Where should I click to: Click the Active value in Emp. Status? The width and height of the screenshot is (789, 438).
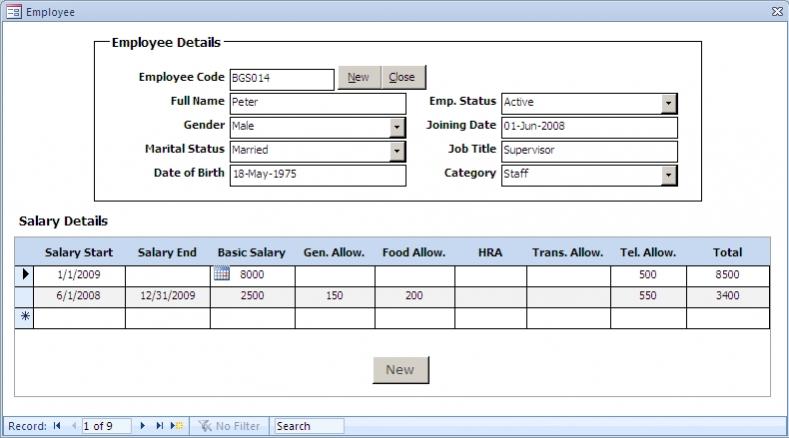click(519, 102)
